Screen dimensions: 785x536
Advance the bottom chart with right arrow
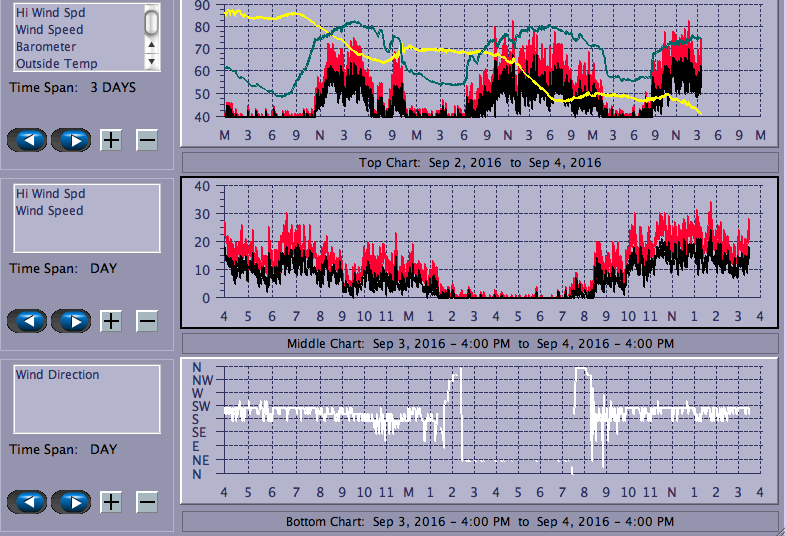(70, 502)
